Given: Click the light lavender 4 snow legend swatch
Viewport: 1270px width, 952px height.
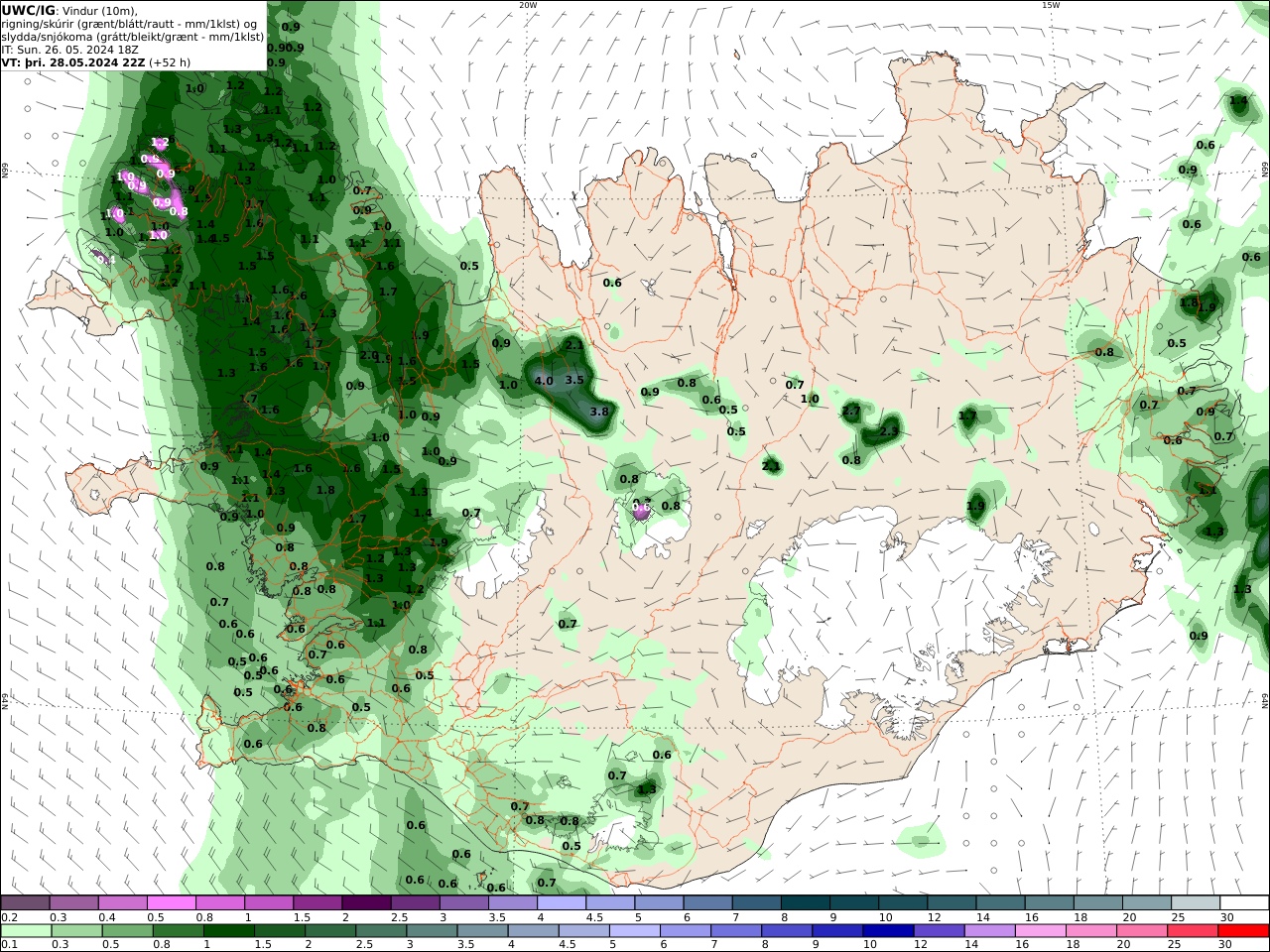Looking at the screenshot, I should pos(562,902).
